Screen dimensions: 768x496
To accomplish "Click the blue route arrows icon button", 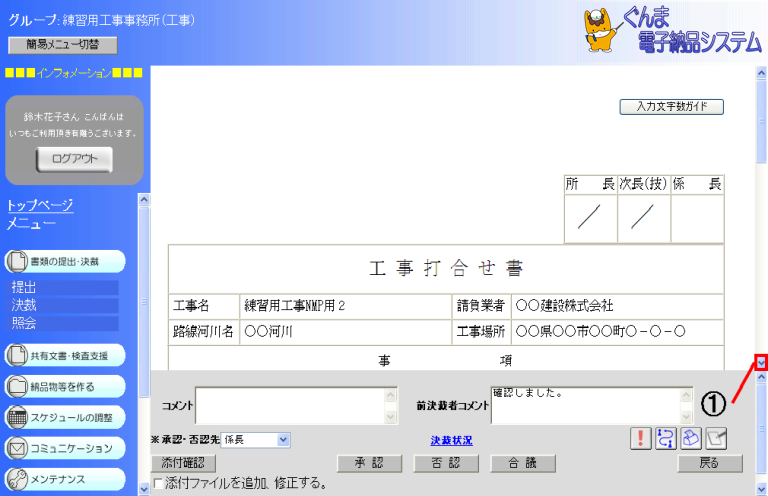I will pyautogui.click(x=665, y=438).
